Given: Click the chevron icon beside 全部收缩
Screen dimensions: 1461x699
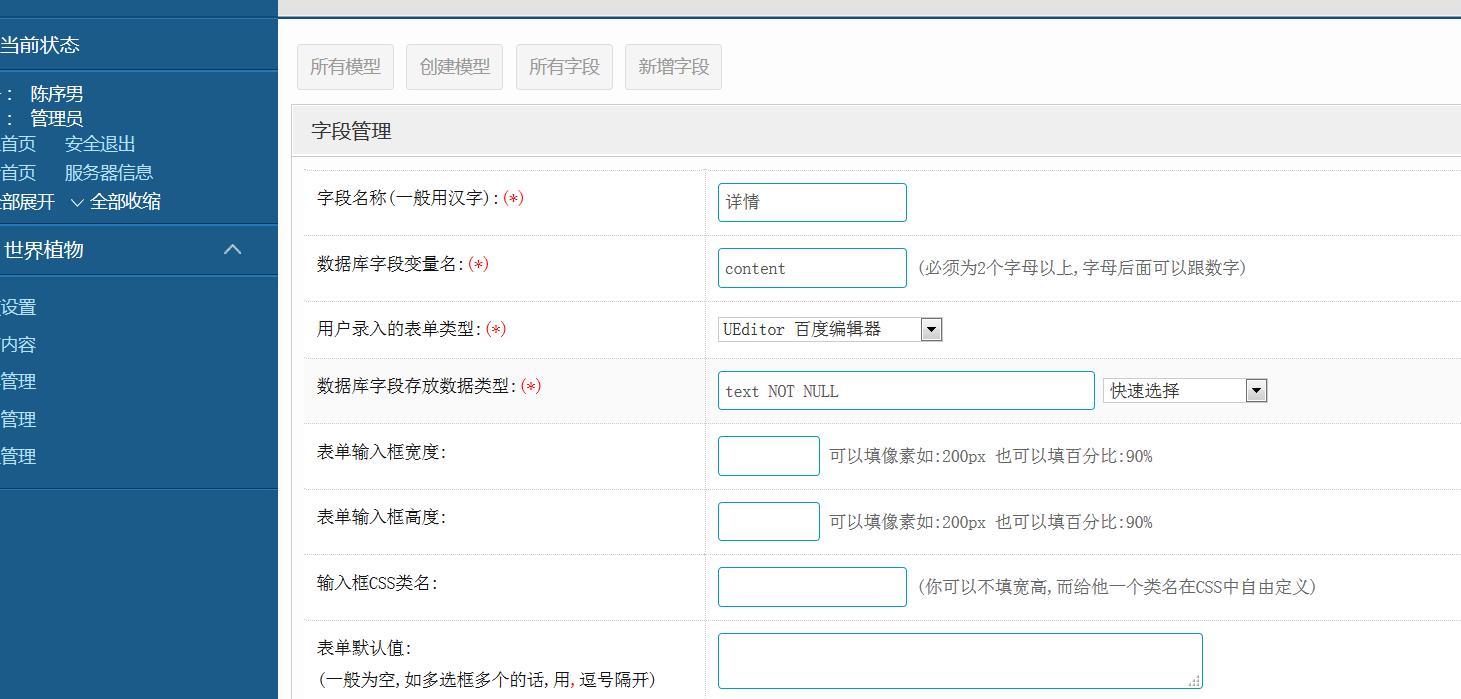Looking at the screenshot, I should click(x=77, y=202).
